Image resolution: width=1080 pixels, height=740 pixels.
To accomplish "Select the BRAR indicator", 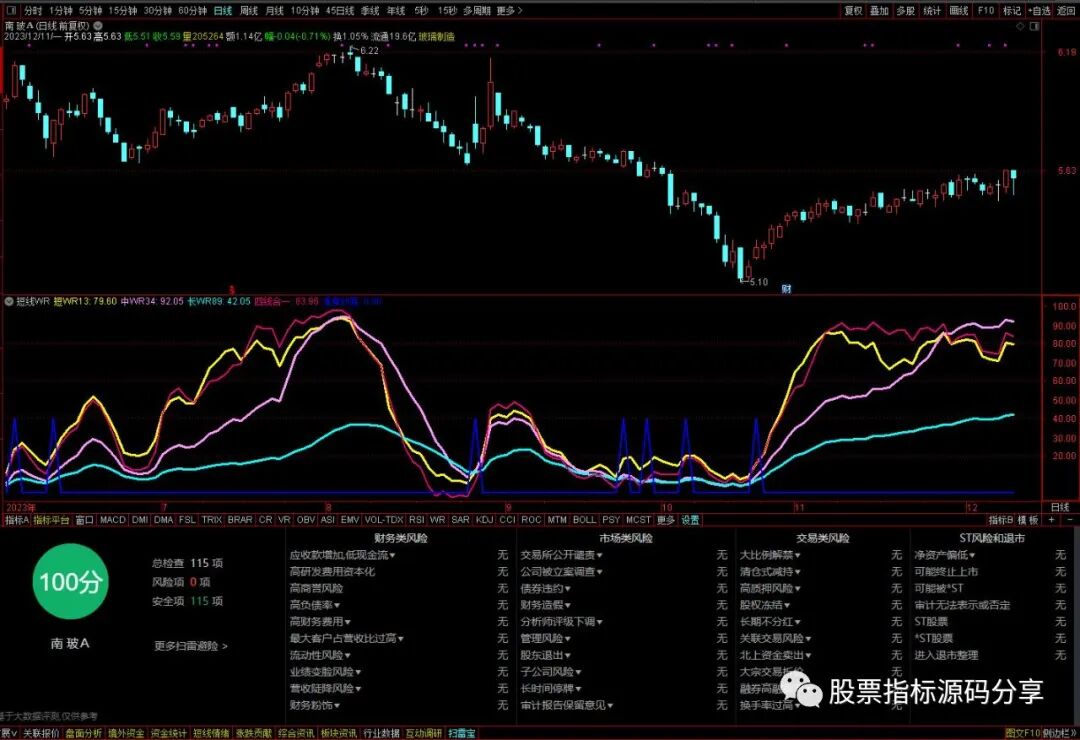I will pos(240,520).
